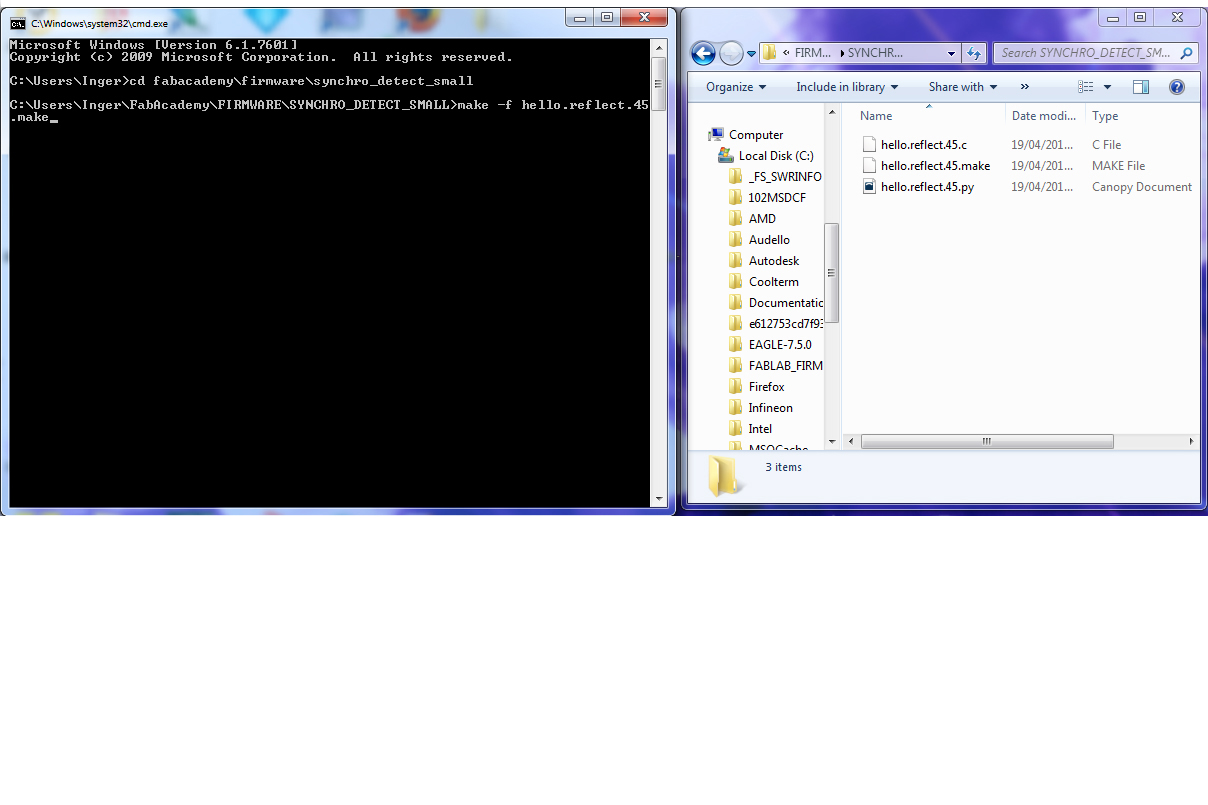Image resolution: width=1208 pixels, height=805 pixels.
Task: Select the hello.reflect.45.make file name
Action: (936, 166)
